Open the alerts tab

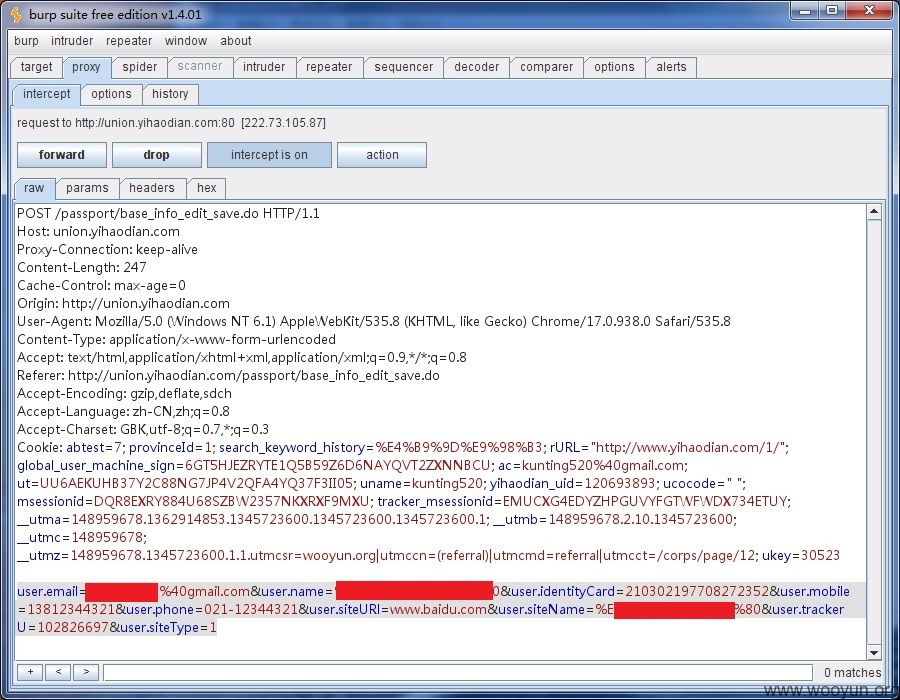pos(671,67)
